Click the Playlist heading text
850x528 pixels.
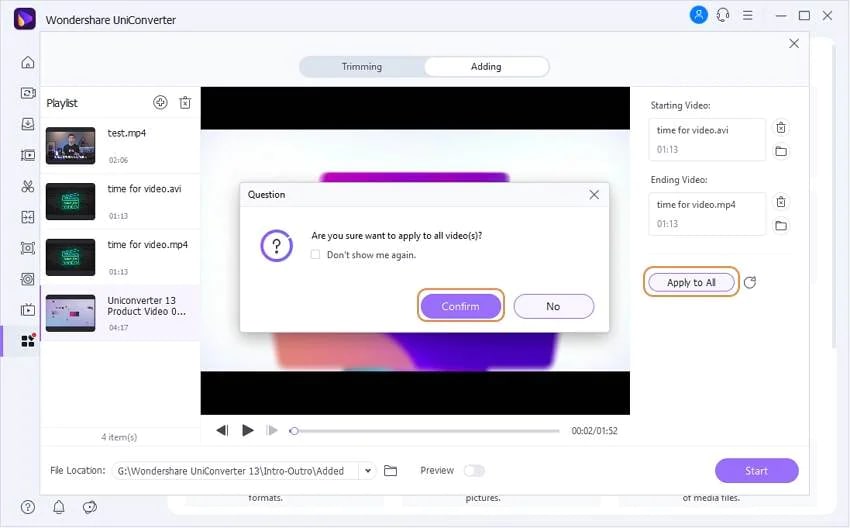pyautogui.click(x=62, y=103)
